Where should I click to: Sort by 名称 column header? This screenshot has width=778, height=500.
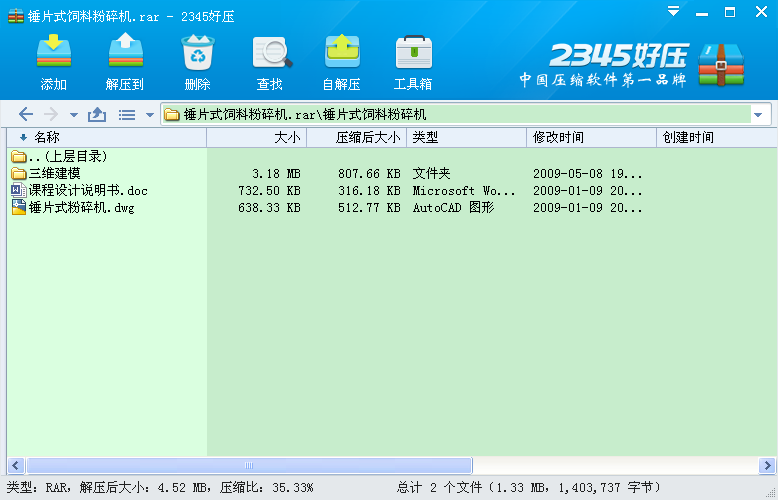pyautogui.click(x=47, y=138)
